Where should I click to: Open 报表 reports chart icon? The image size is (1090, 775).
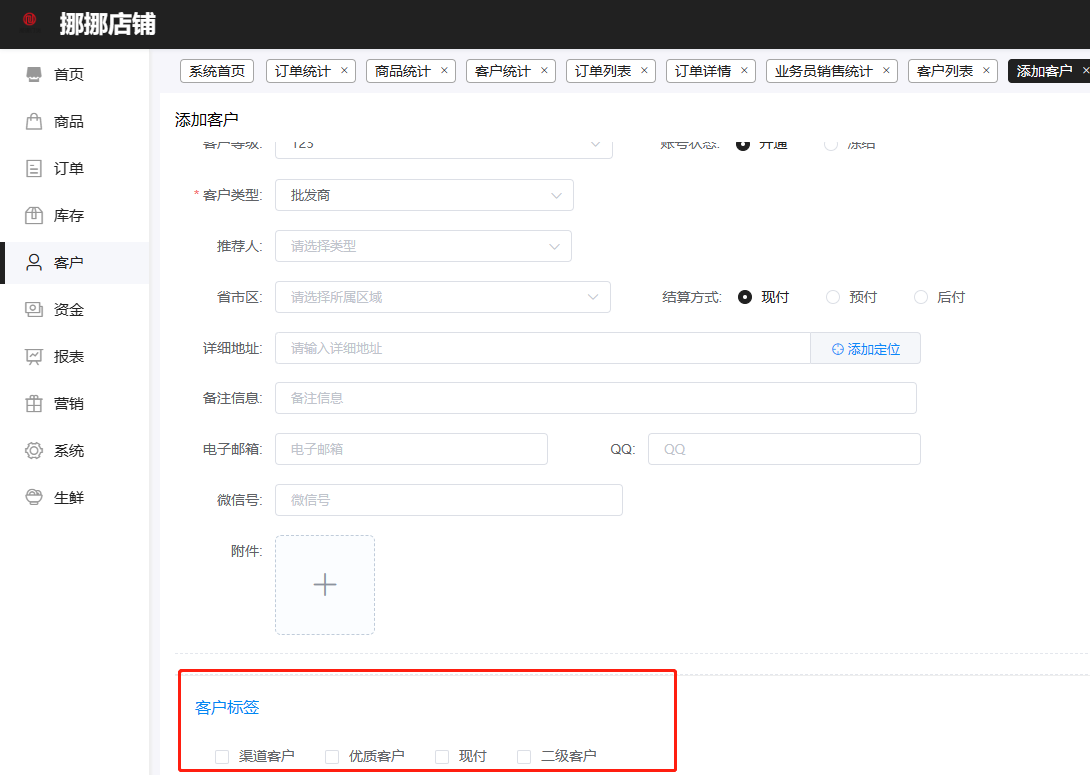34,357
